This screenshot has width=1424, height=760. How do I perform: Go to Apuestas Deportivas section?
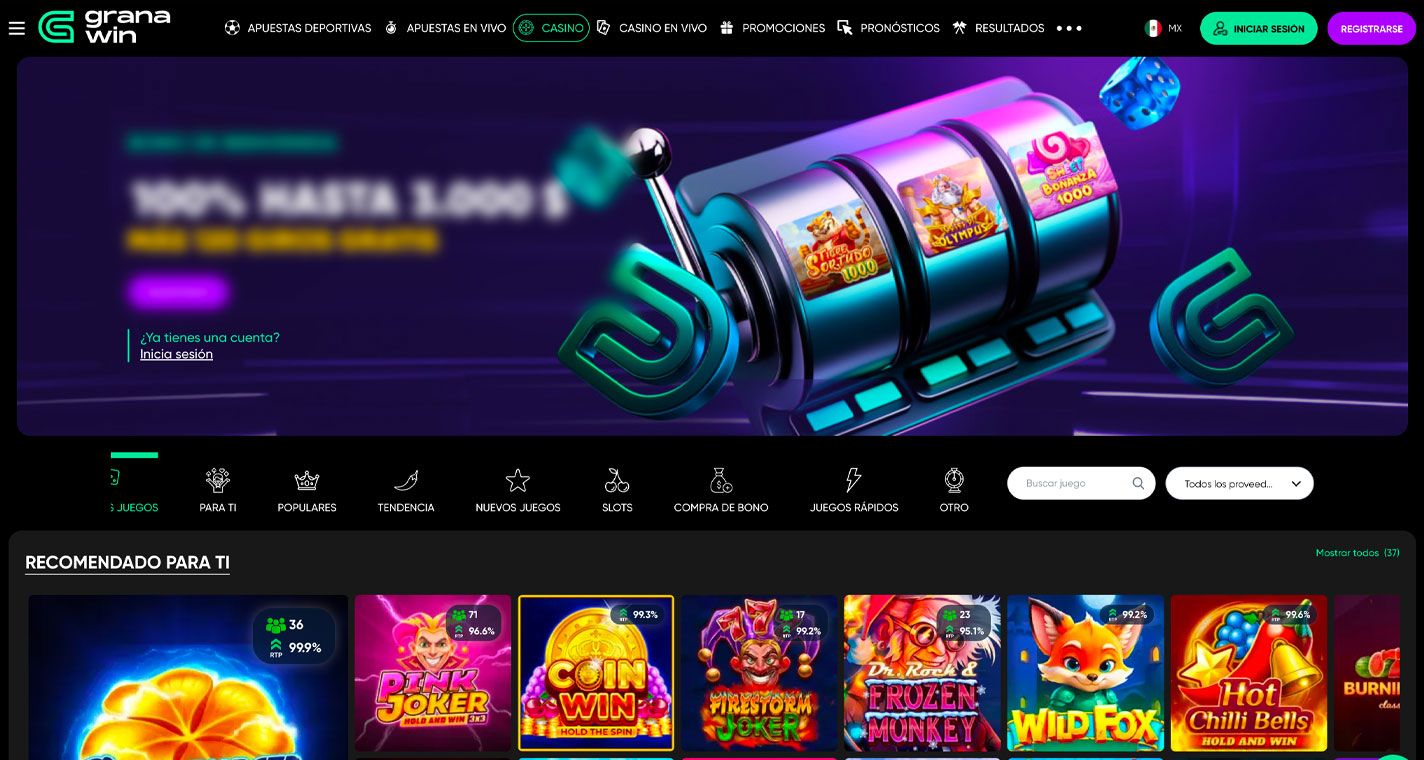298,28
